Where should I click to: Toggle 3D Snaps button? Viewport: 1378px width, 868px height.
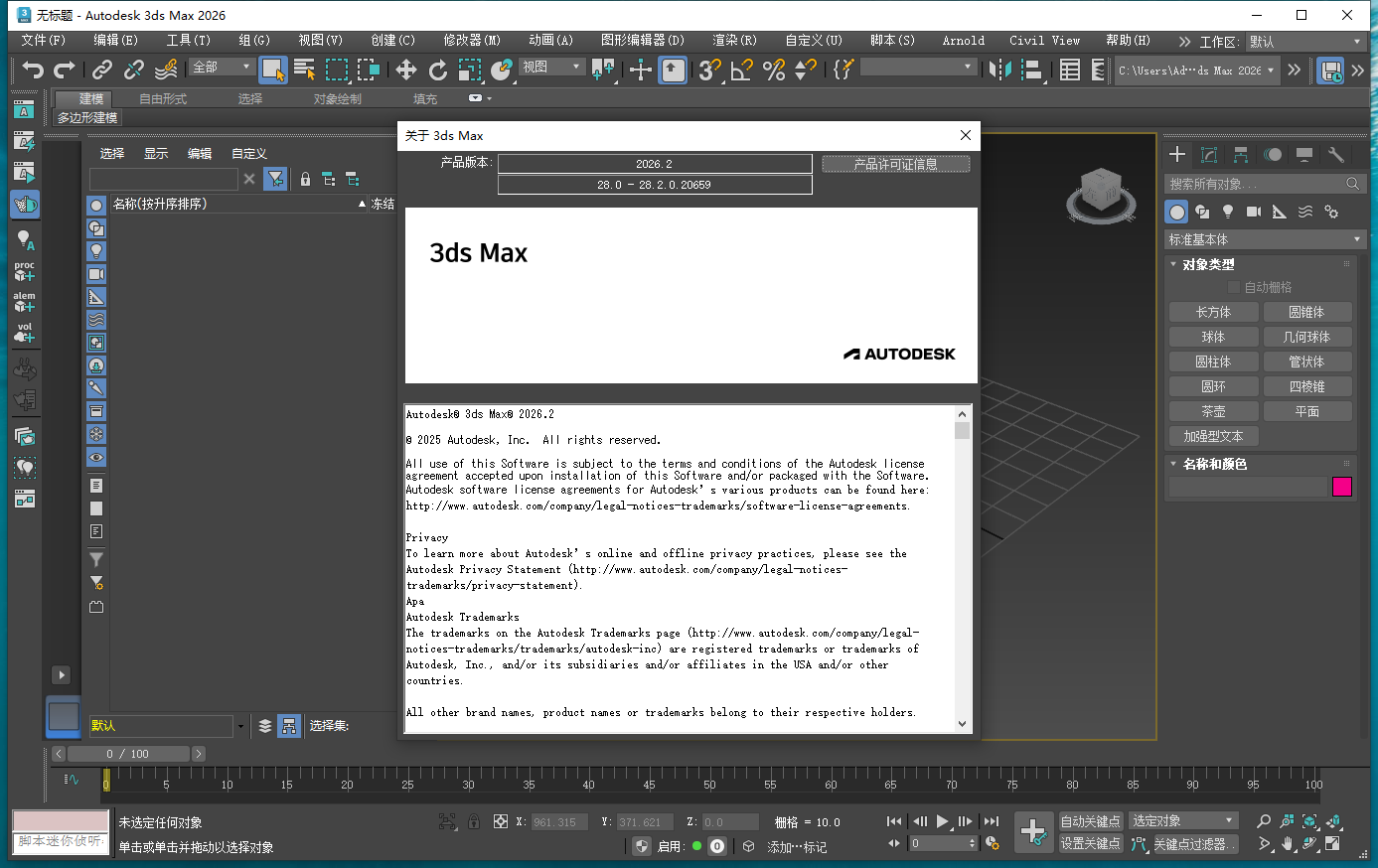(x=709, y=70)
